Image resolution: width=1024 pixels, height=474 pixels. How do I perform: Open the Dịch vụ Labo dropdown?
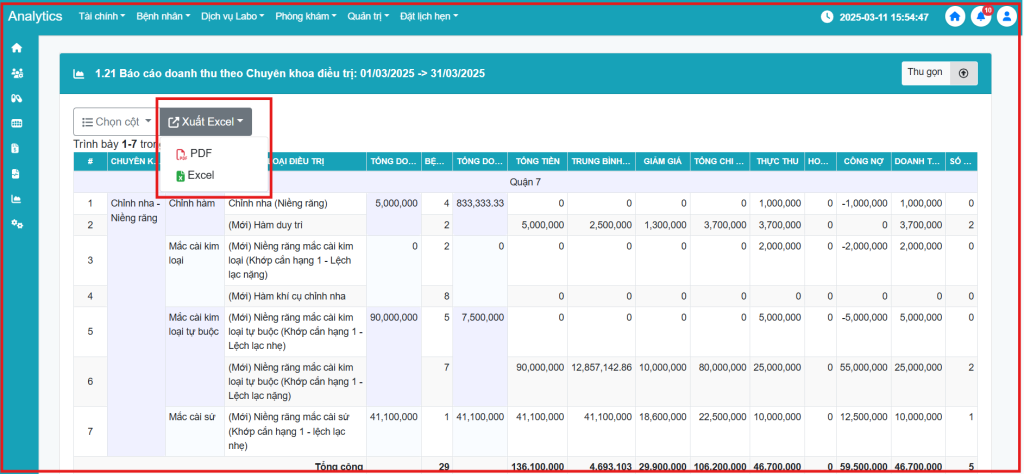[232, 17]
